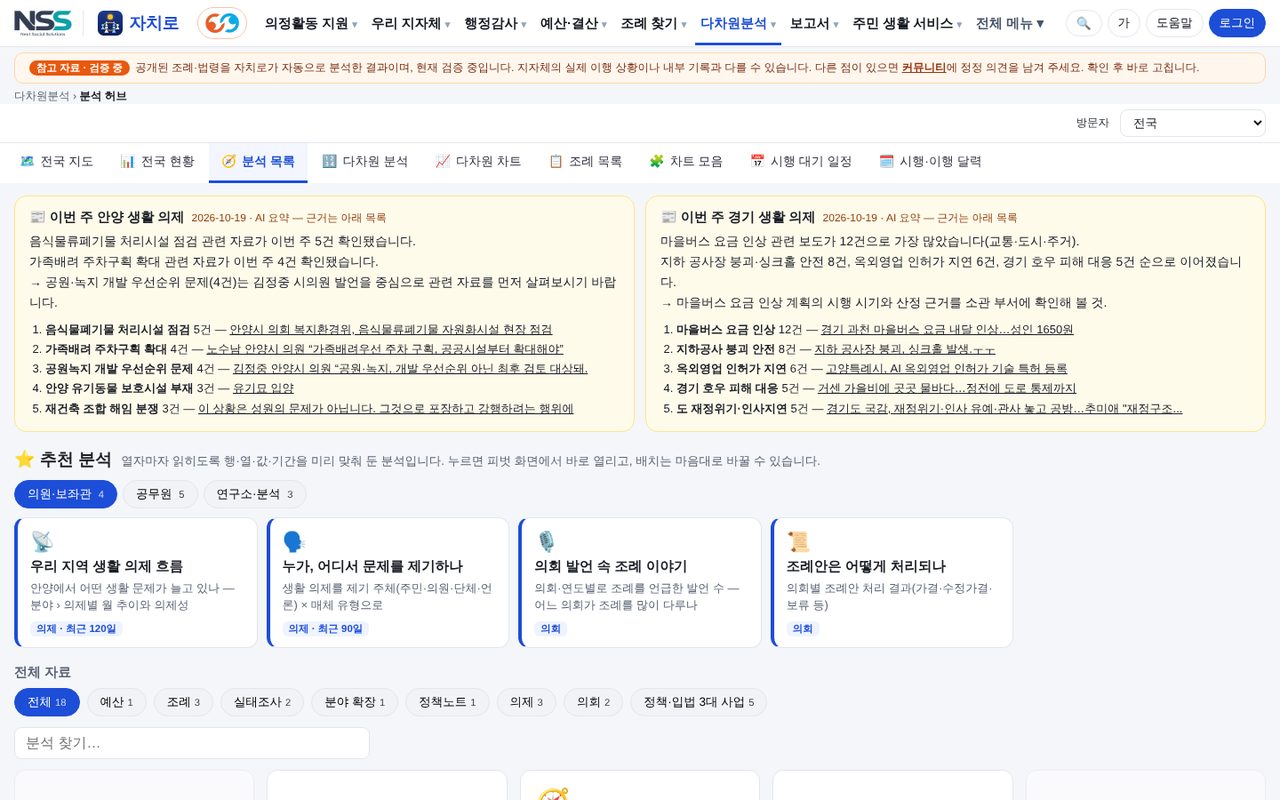Open the 보고서 dropdown

814,23
